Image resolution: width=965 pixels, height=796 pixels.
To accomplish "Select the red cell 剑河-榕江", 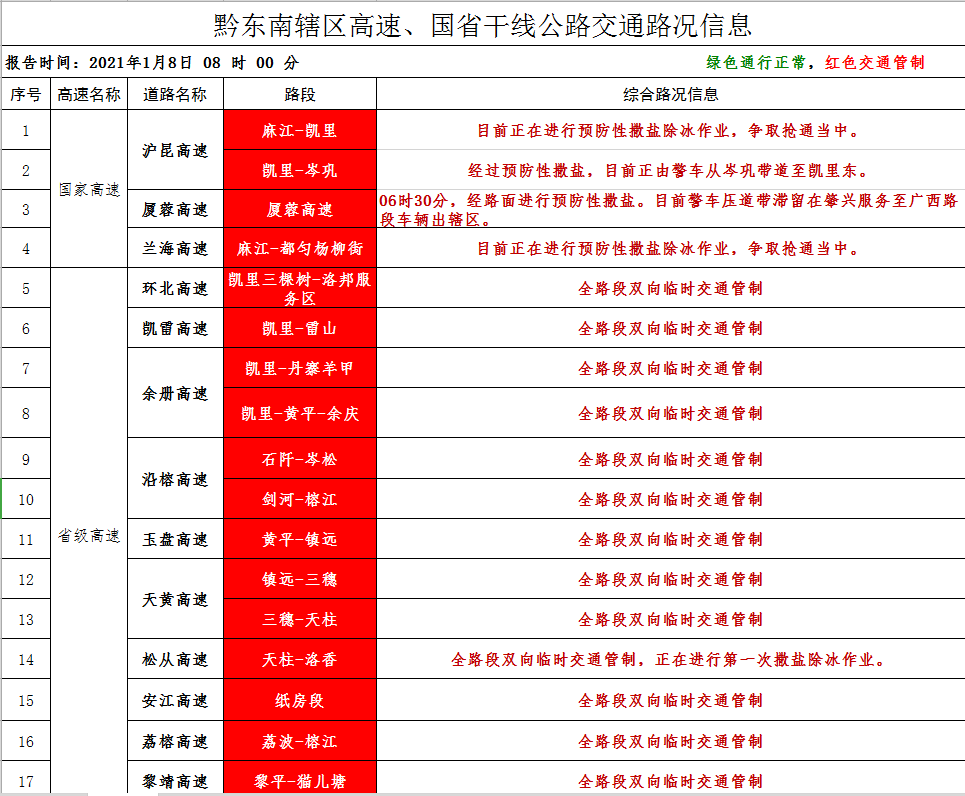I will [300, 499].
